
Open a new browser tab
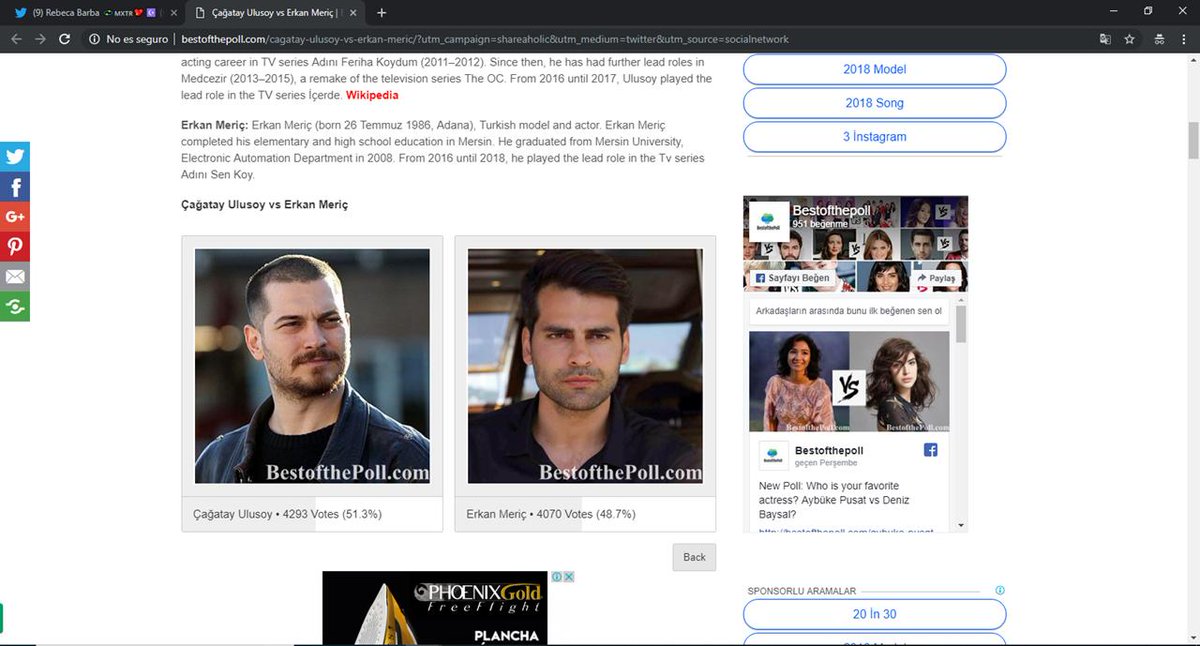click(382, 13)
